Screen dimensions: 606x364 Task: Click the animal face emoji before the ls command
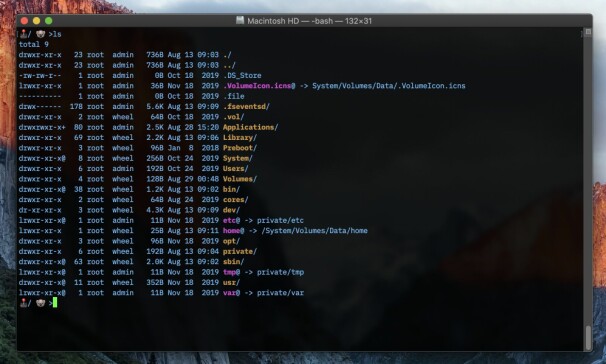tap(40, 34)
